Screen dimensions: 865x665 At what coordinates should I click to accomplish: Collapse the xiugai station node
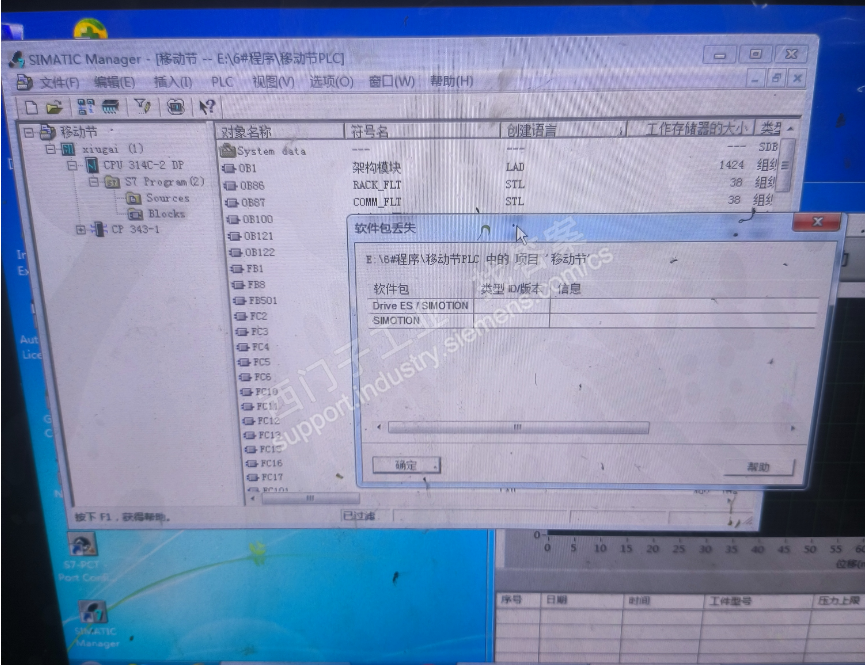tap(51, 149)
